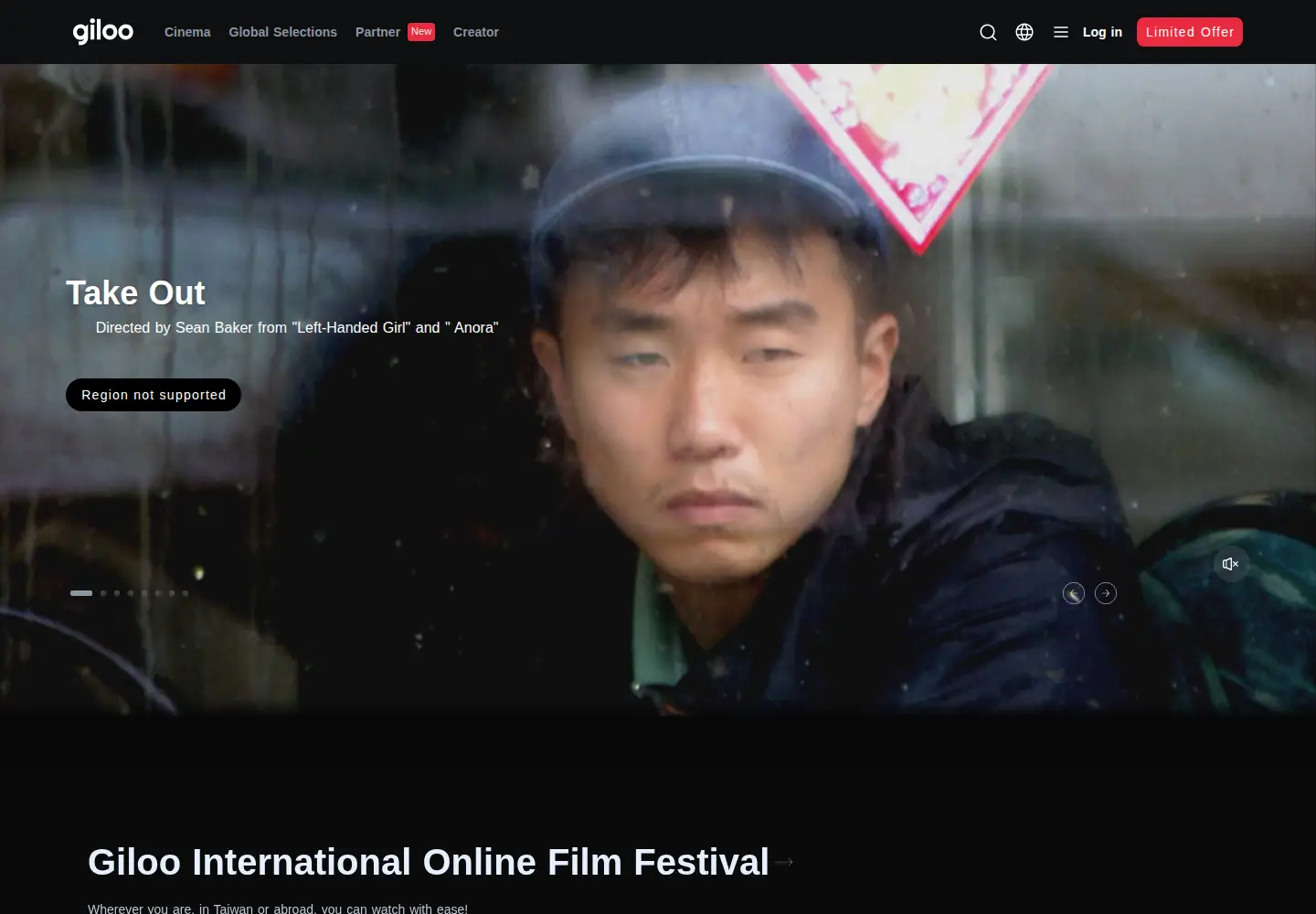
Task: Click the red New badge
Action: [421, 32]
